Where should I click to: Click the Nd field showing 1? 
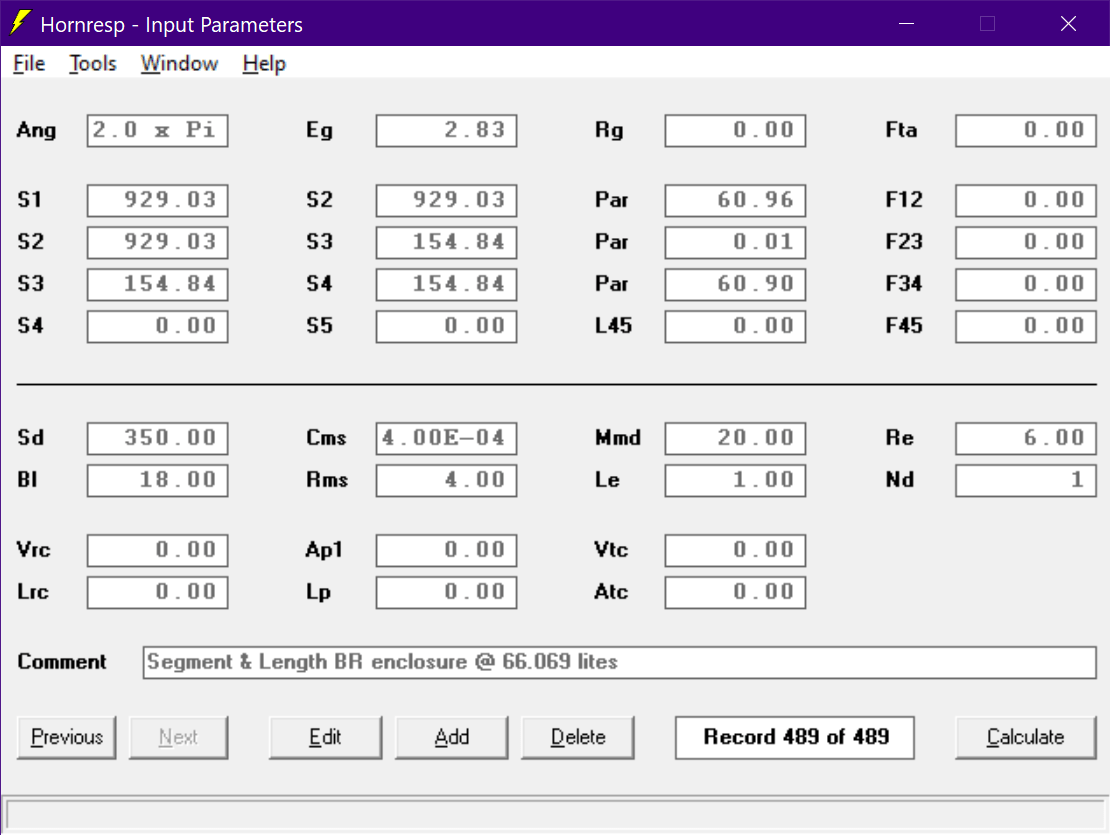(1025, 480)
